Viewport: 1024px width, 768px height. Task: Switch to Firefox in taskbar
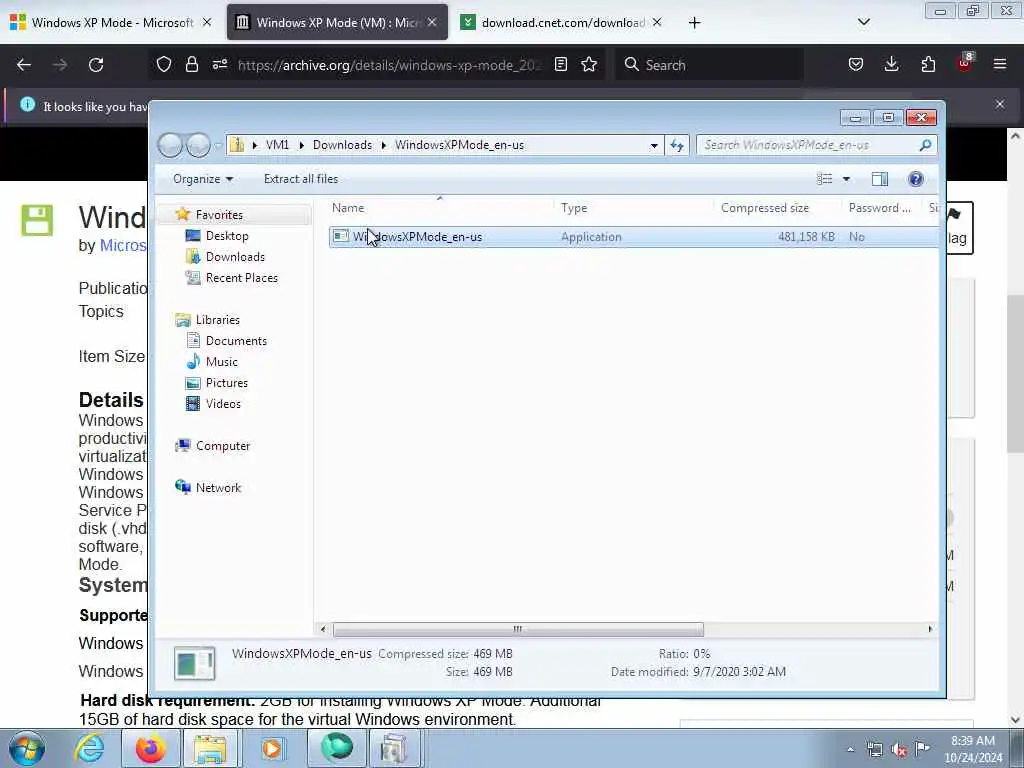click(151, 748)
